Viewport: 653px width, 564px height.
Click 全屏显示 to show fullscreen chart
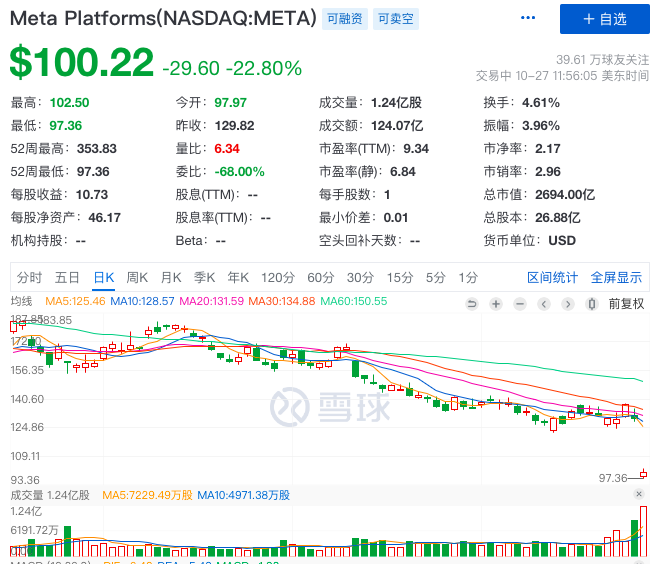(x=616, y=277)
